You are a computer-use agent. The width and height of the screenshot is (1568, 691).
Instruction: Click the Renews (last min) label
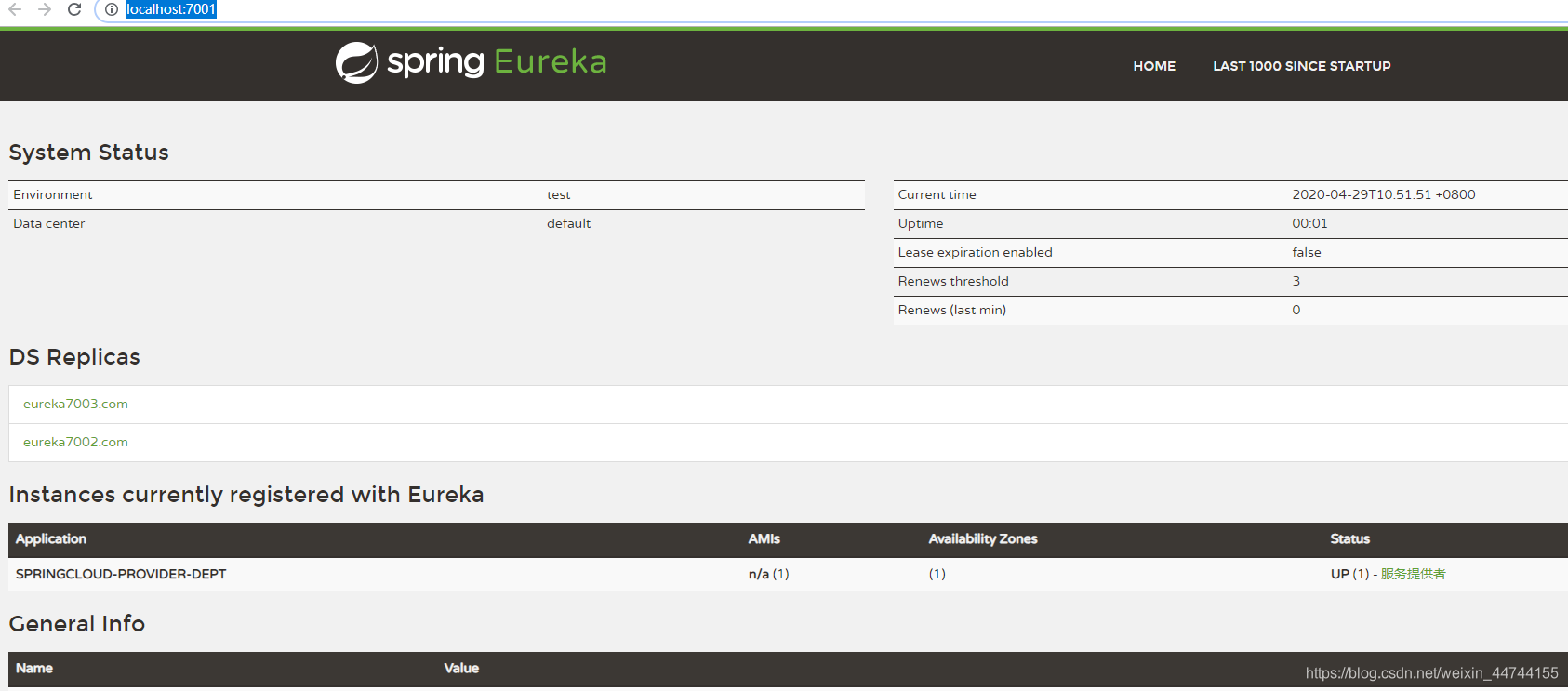coord(951,310)
